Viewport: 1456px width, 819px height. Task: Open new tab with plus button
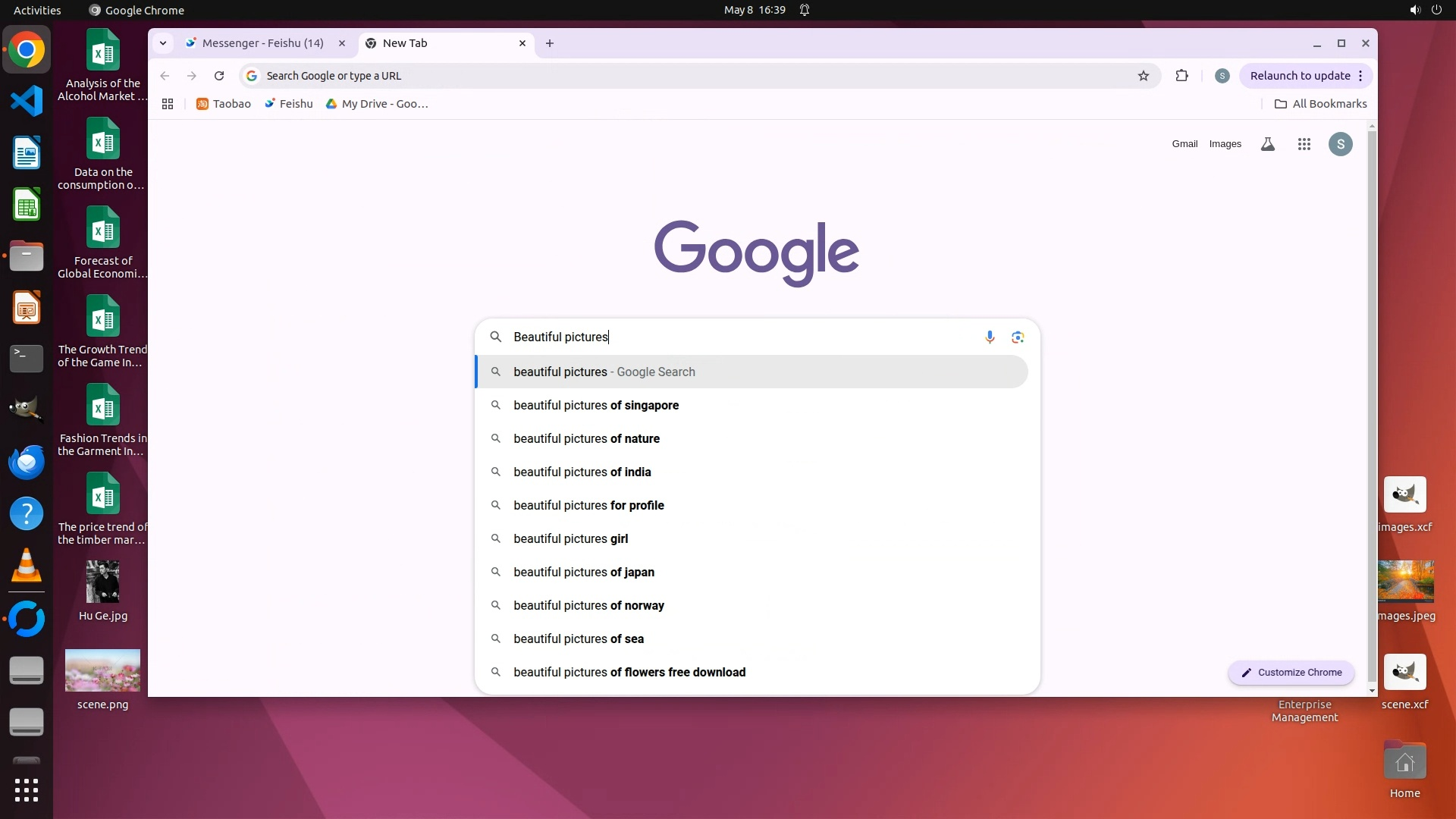tap(550, 43)
